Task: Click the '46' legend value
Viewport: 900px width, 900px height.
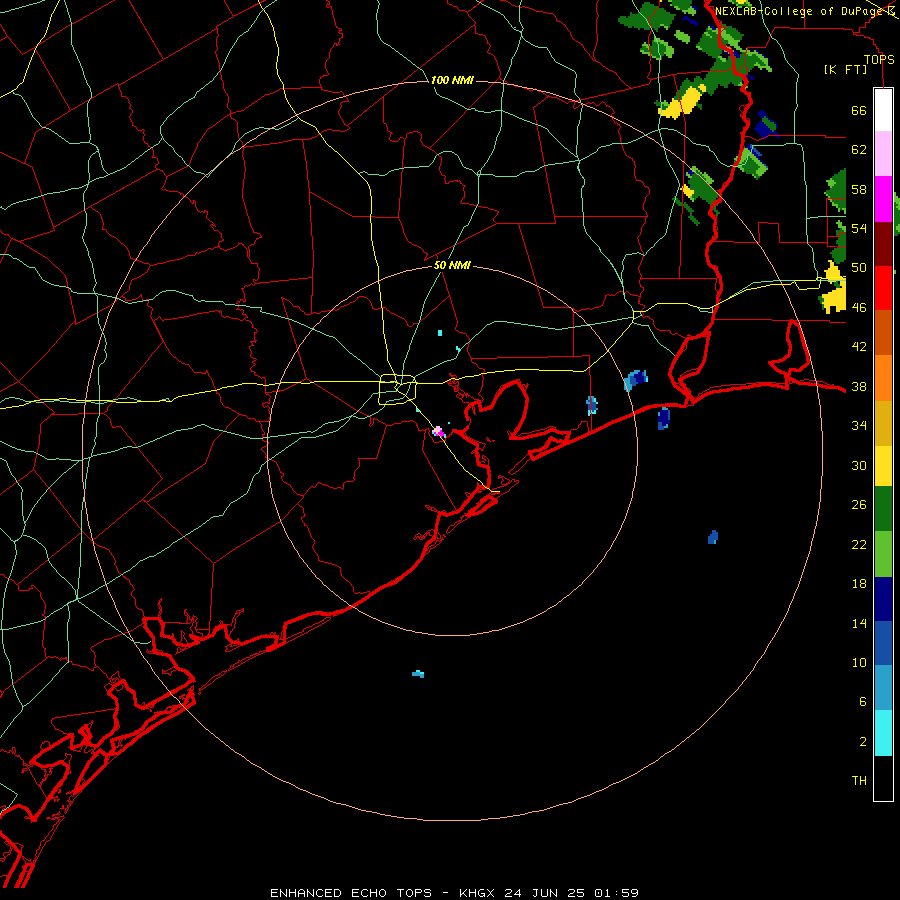Action: pyautogui.click(x=859, y=308)
